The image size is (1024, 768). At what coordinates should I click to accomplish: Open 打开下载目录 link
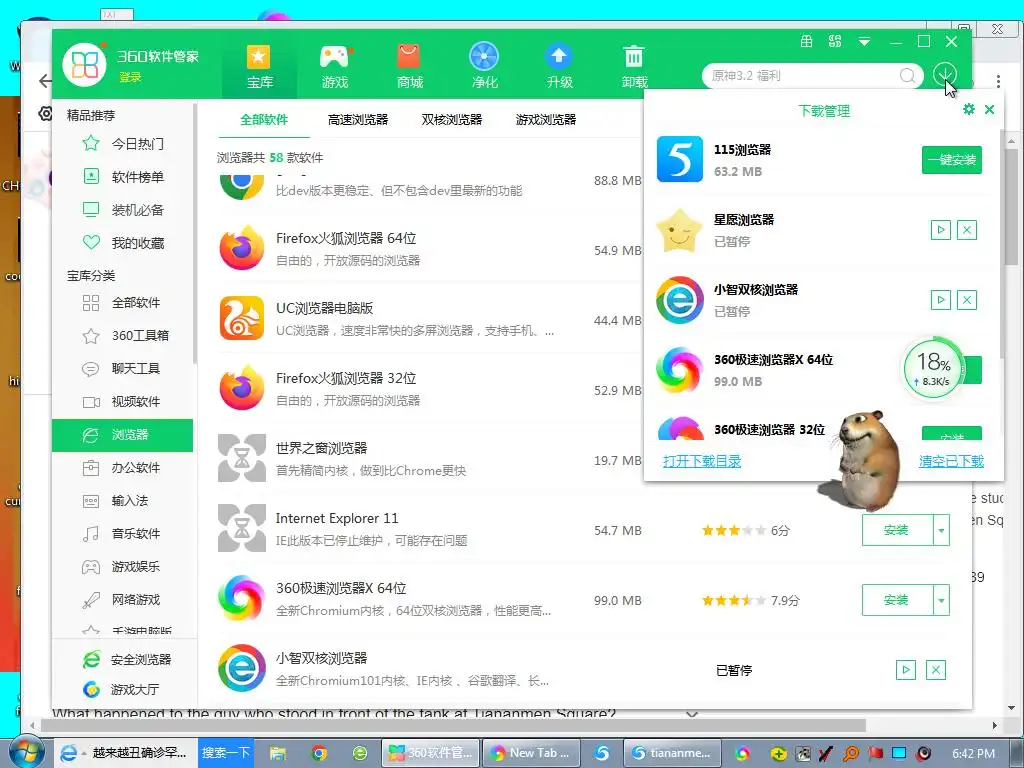(x=702, y=461)
